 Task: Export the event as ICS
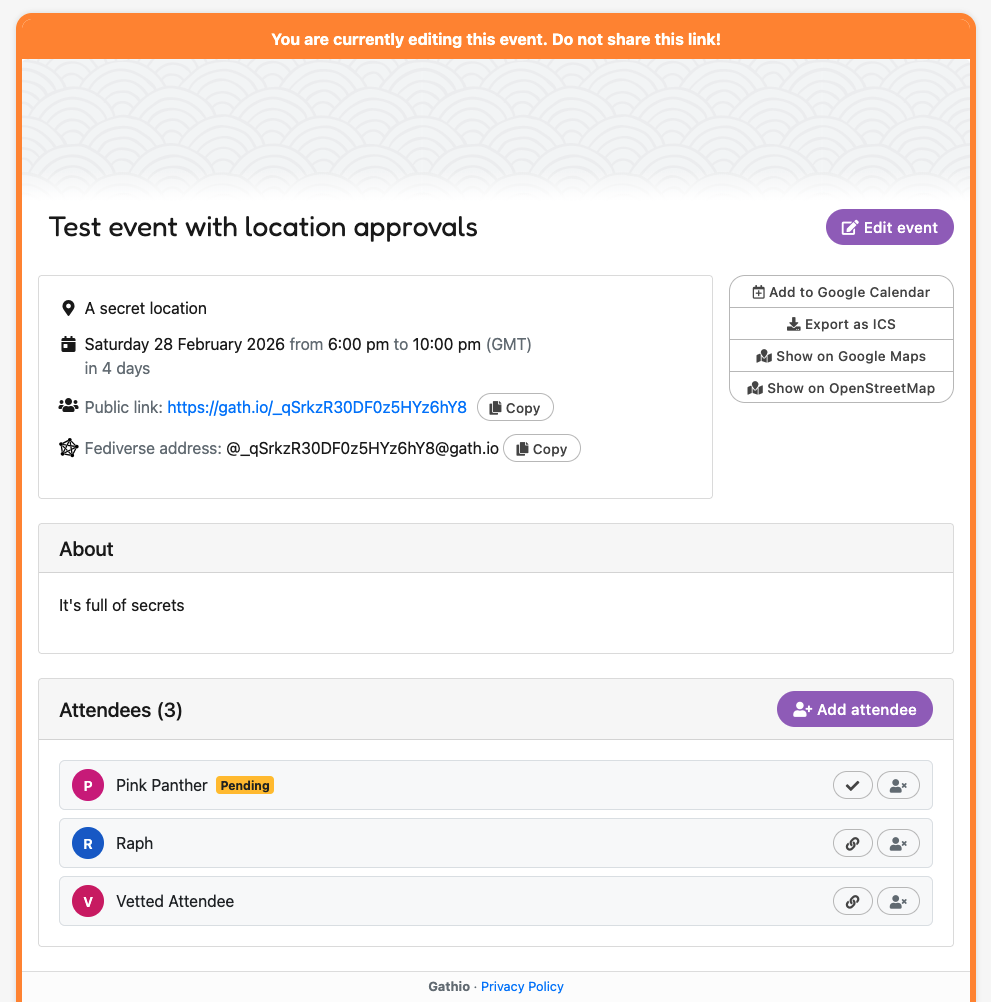coord(841,324)
